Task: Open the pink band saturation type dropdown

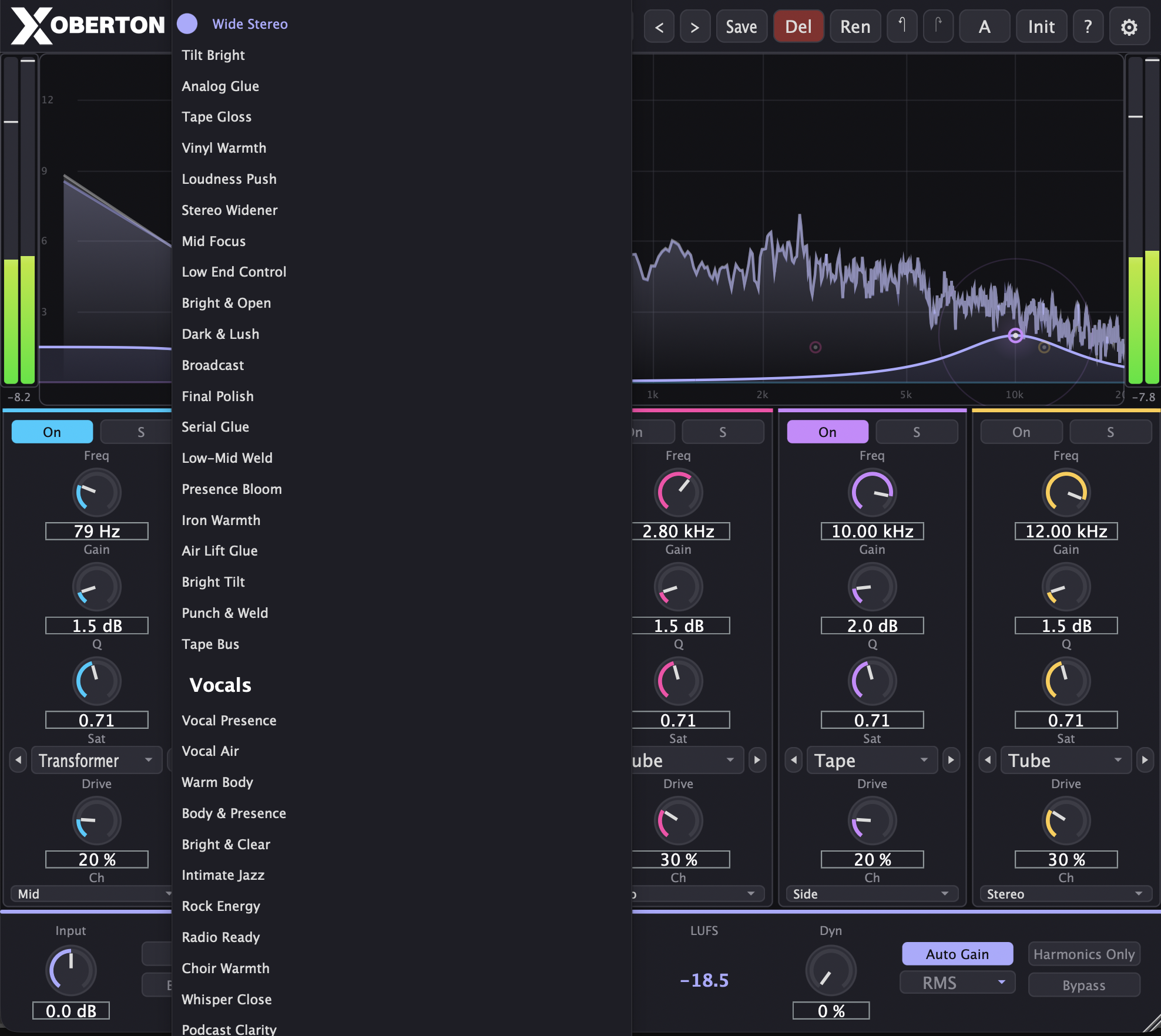Action: tap(687, 760)
